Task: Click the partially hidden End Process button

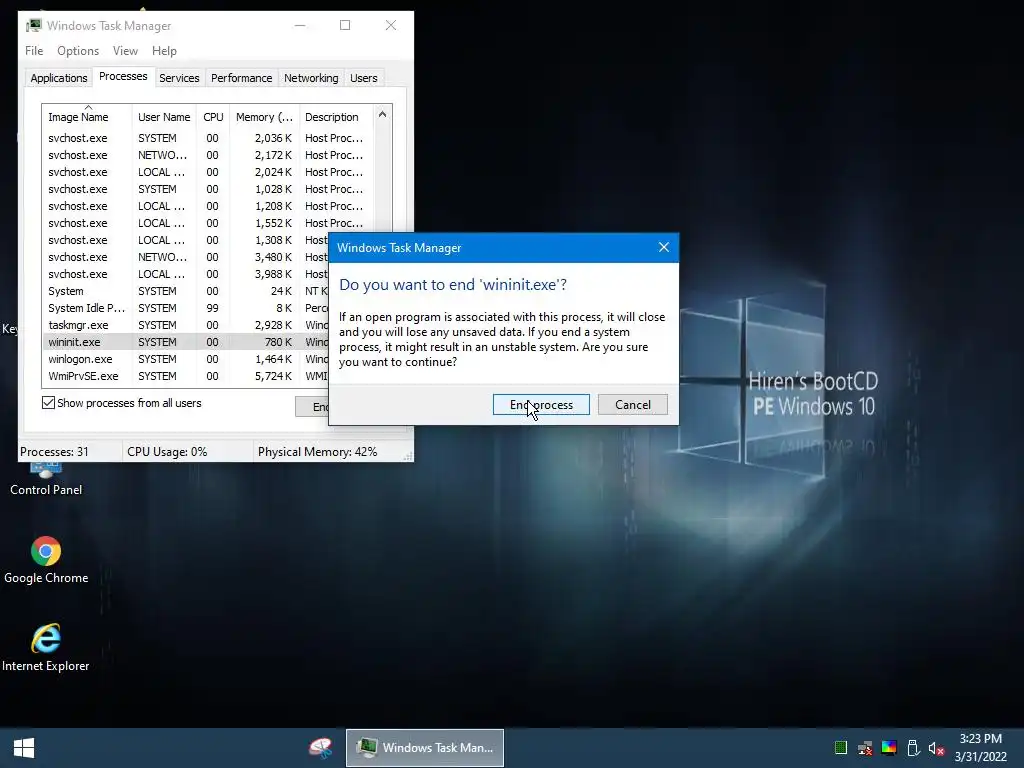Action: click(312, 407)
